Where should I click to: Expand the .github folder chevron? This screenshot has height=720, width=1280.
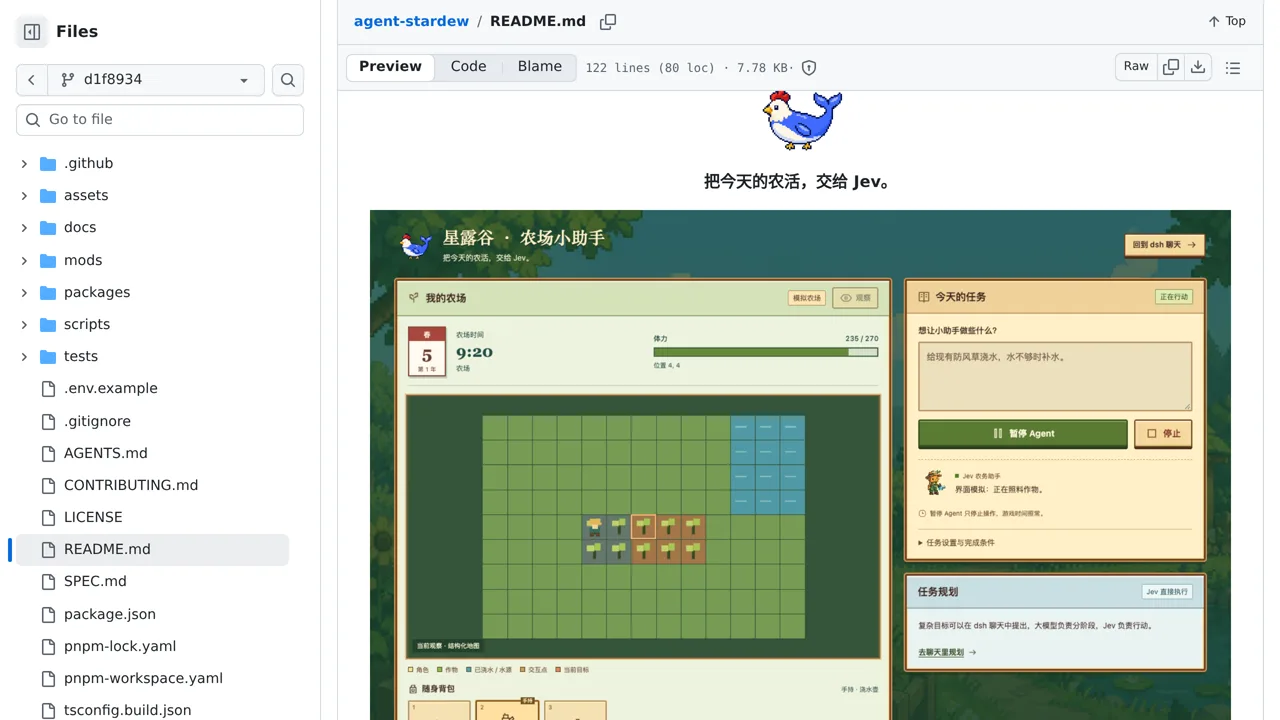click(24, 163)
